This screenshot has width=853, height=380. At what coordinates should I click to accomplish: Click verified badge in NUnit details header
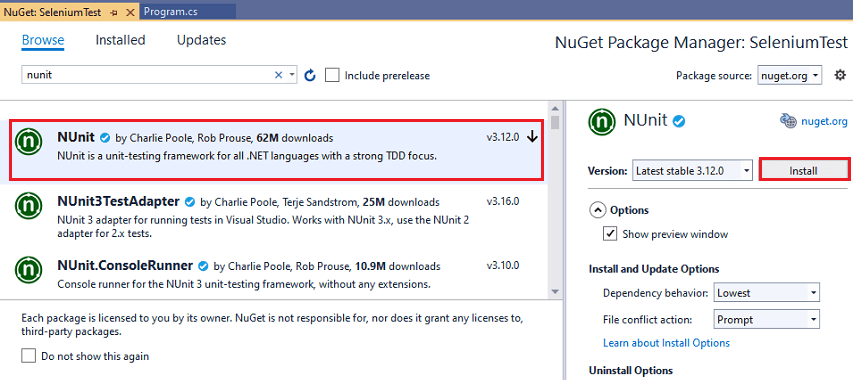coord(679,121)
